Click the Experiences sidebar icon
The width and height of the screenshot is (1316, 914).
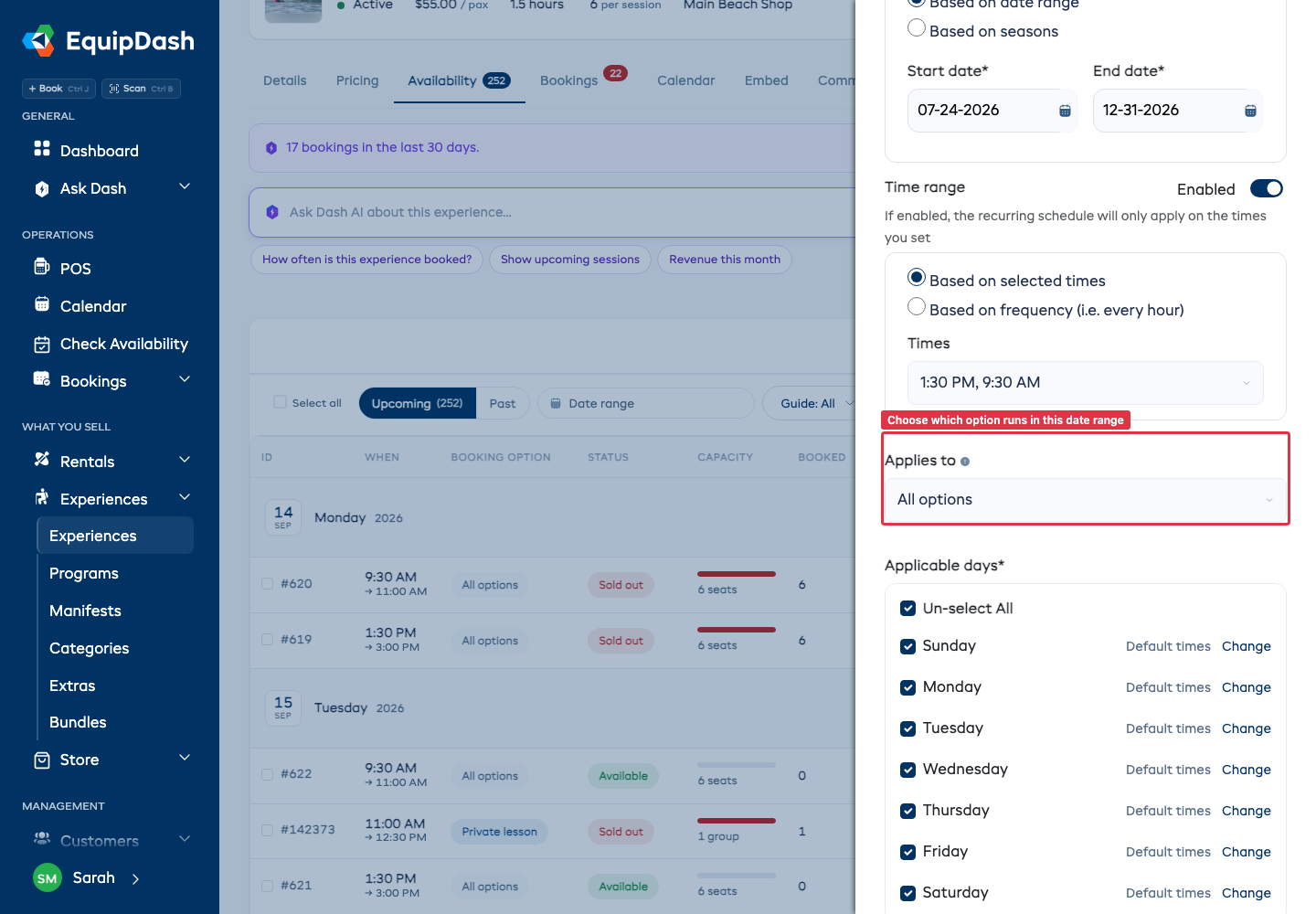(42, 497)
